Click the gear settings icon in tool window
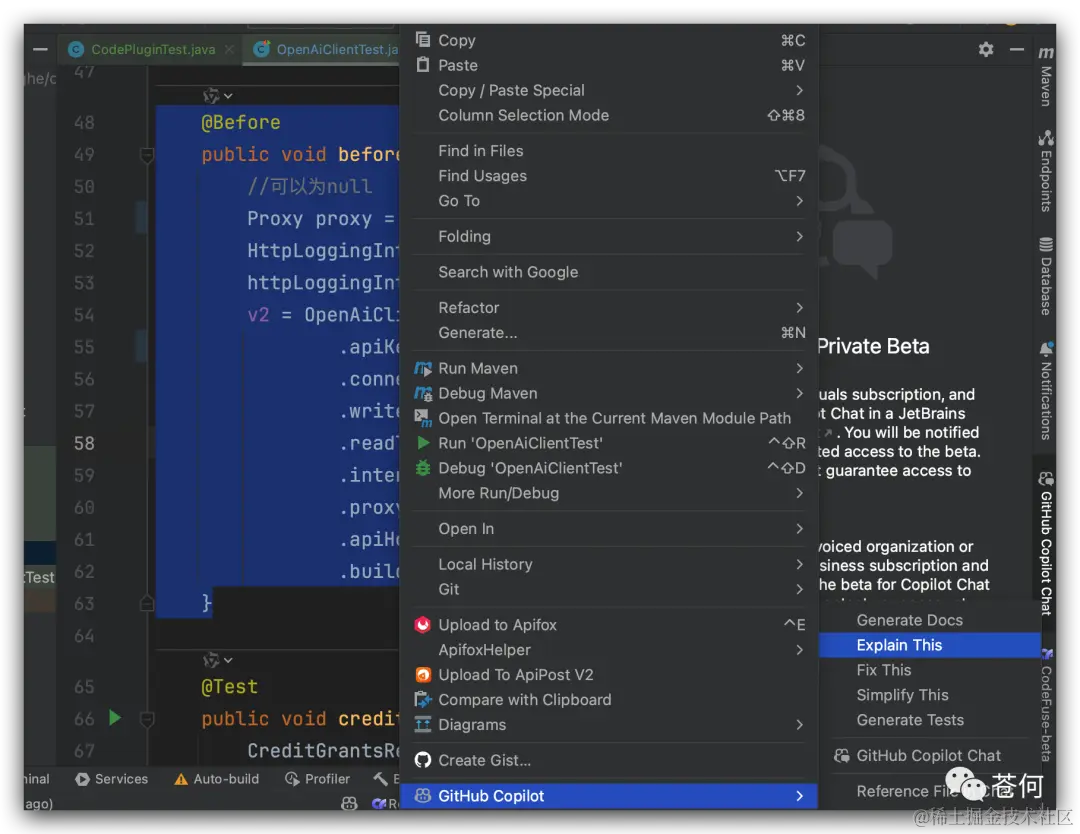Screen dimensions: 1080x834 point(986,50)
